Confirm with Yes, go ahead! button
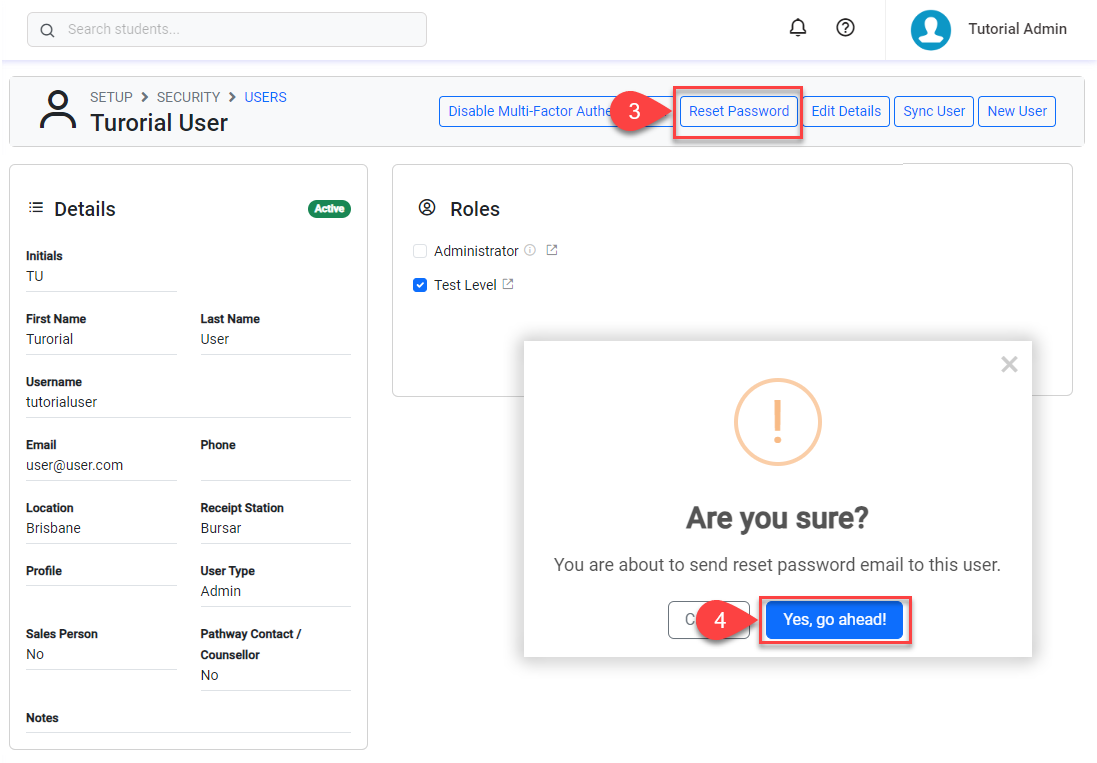This screenshot has height=763, width=1097. 834,620
